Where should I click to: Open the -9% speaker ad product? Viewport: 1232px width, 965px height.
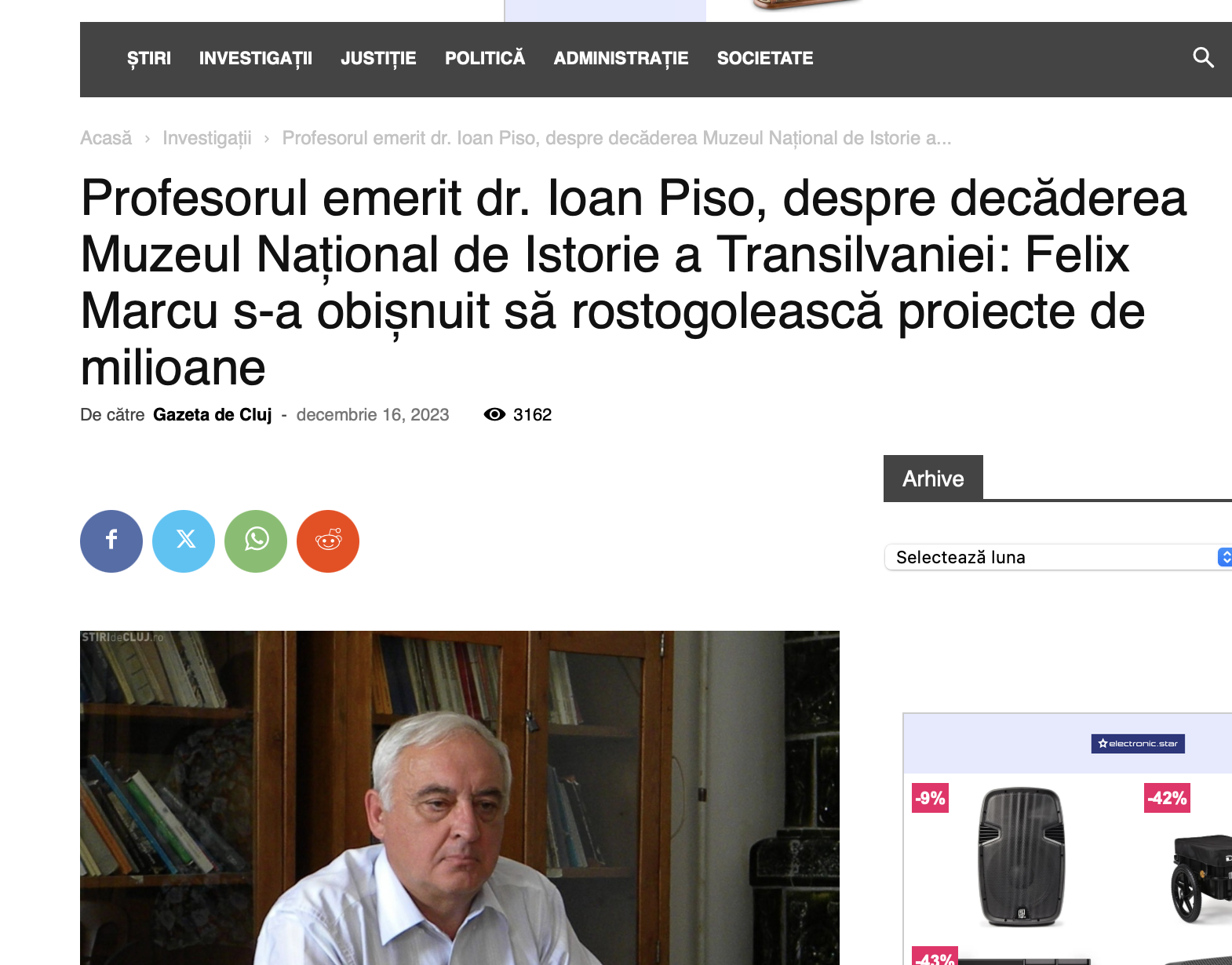pos(1021,857)
